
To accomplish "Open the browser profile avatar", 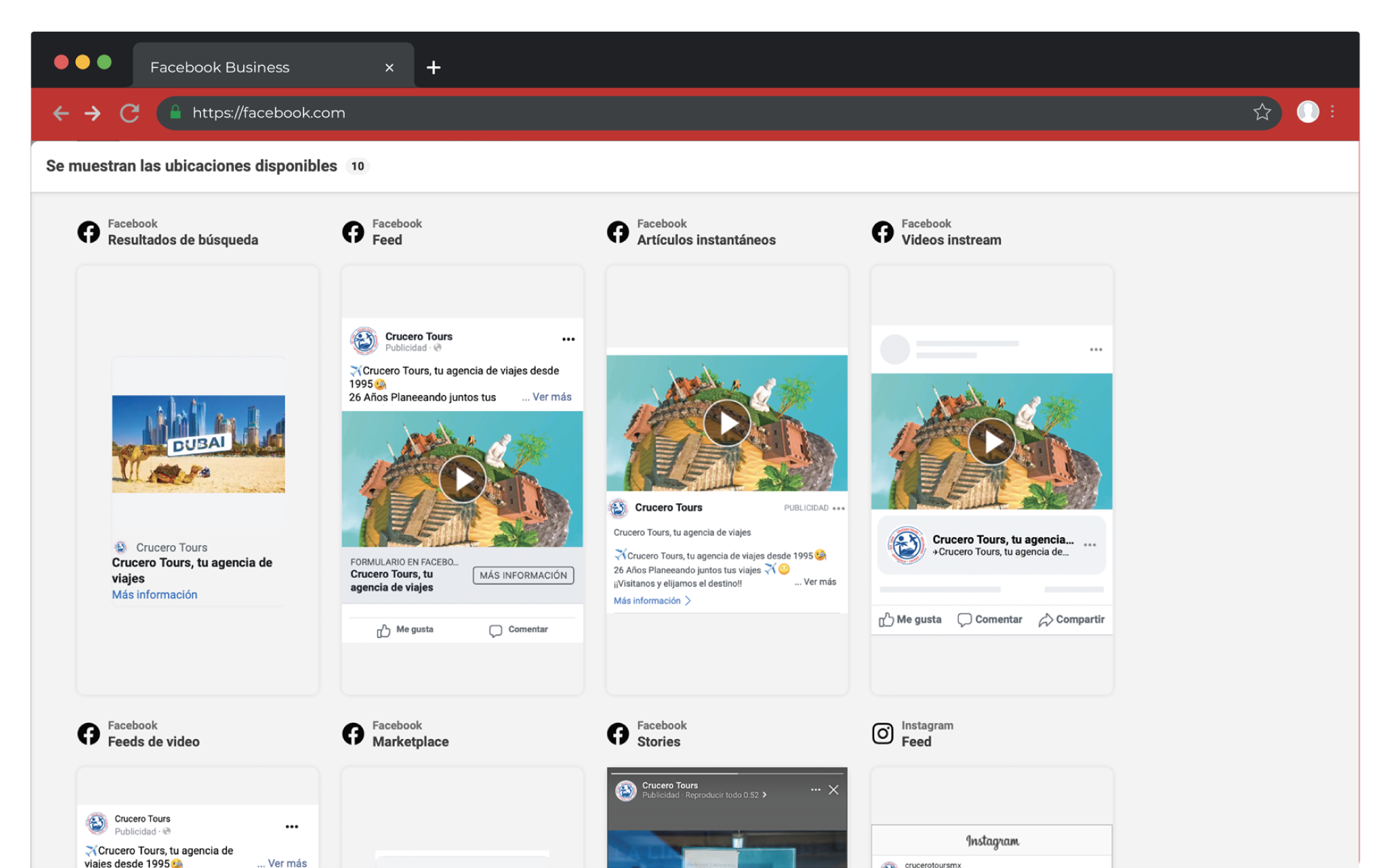I will point(1307,112).
